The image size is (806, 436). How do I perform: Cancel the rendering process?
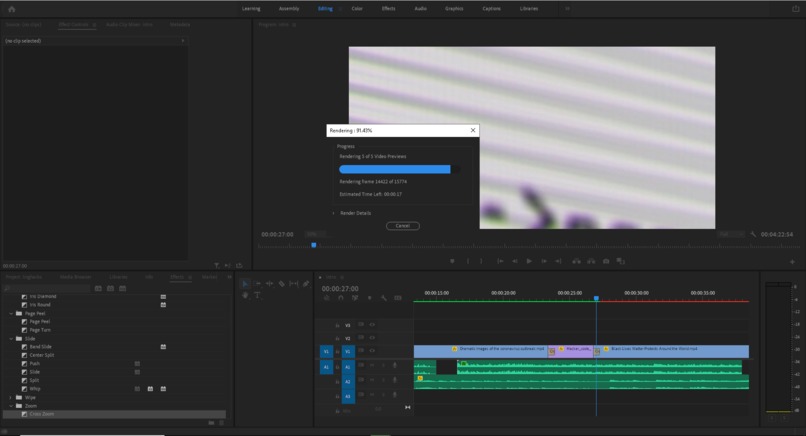click(402, 226)
